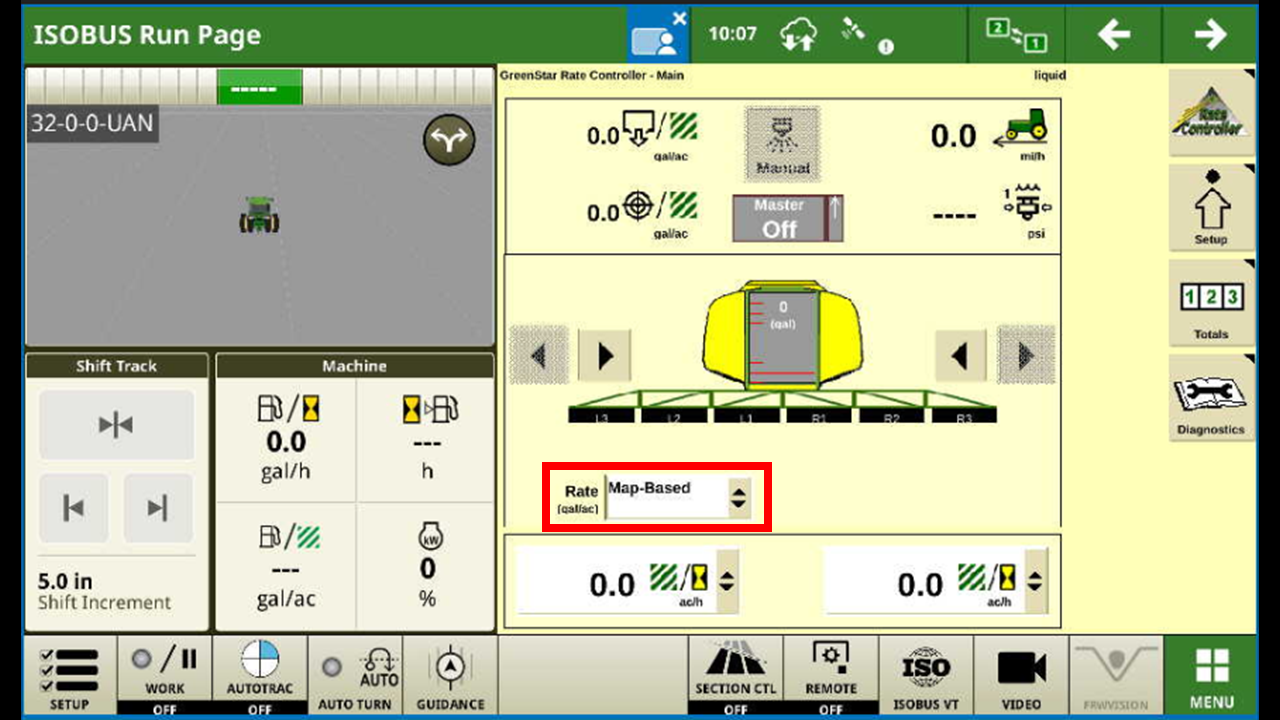Go to previous run page arrow
Screen dimensions: 1280x720
pos(1114,34)
